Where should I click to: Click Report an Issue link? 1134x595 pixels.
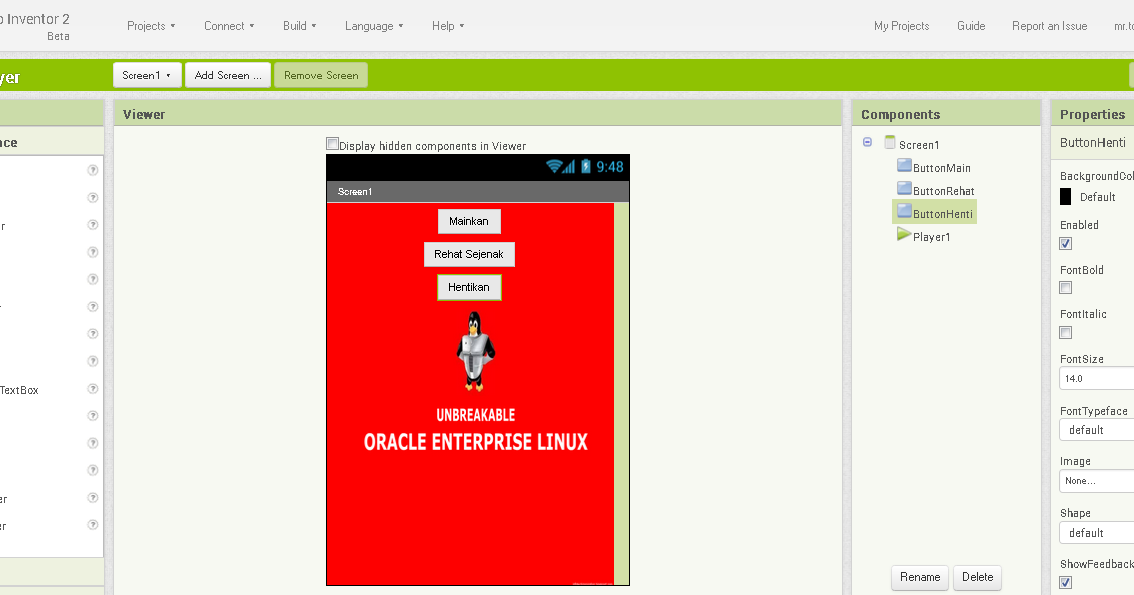(1049, 26)
